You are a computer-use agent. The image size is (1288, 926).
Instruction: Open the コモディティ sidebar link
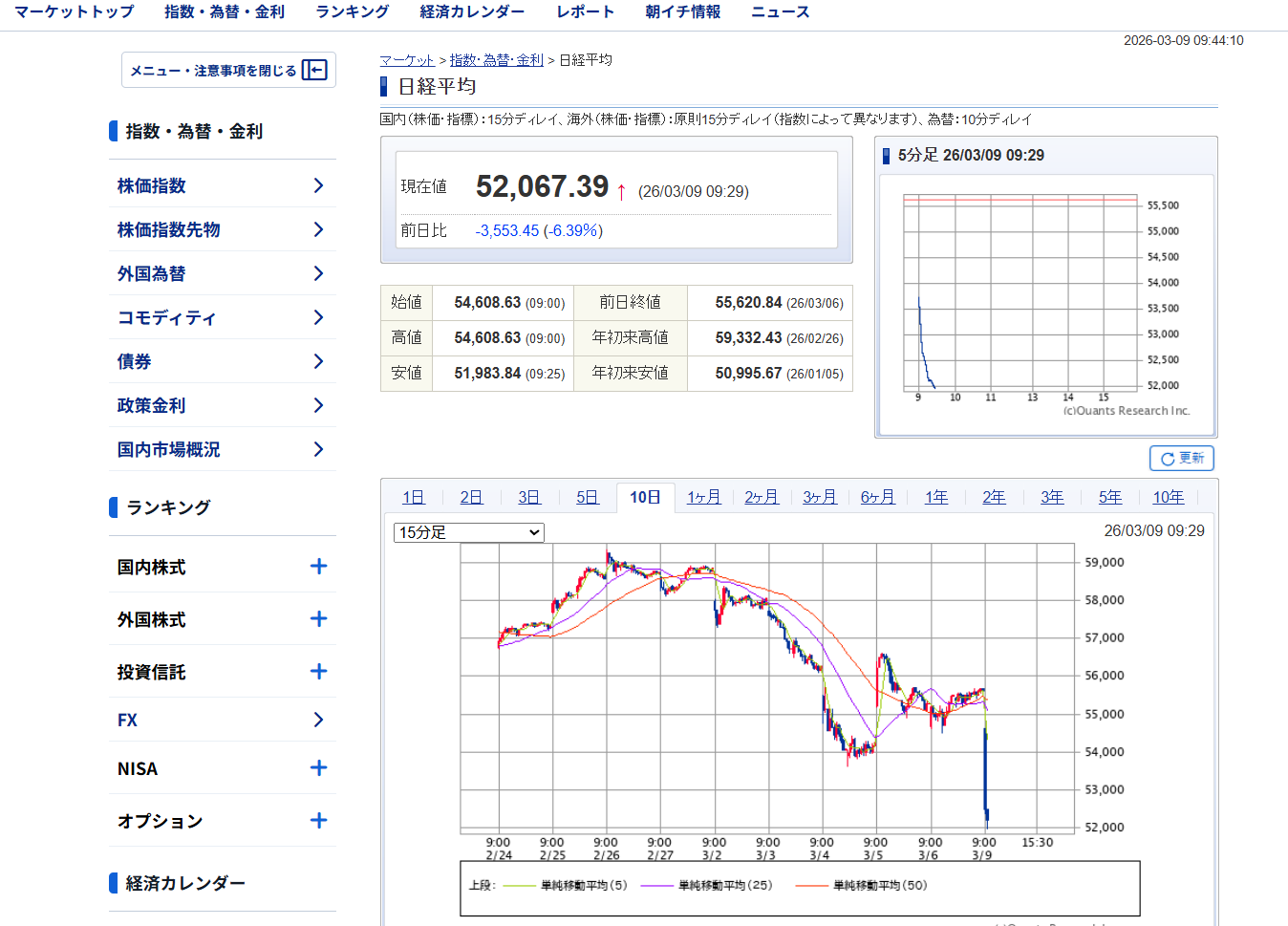pyautogui.click(x=167, y=317)
